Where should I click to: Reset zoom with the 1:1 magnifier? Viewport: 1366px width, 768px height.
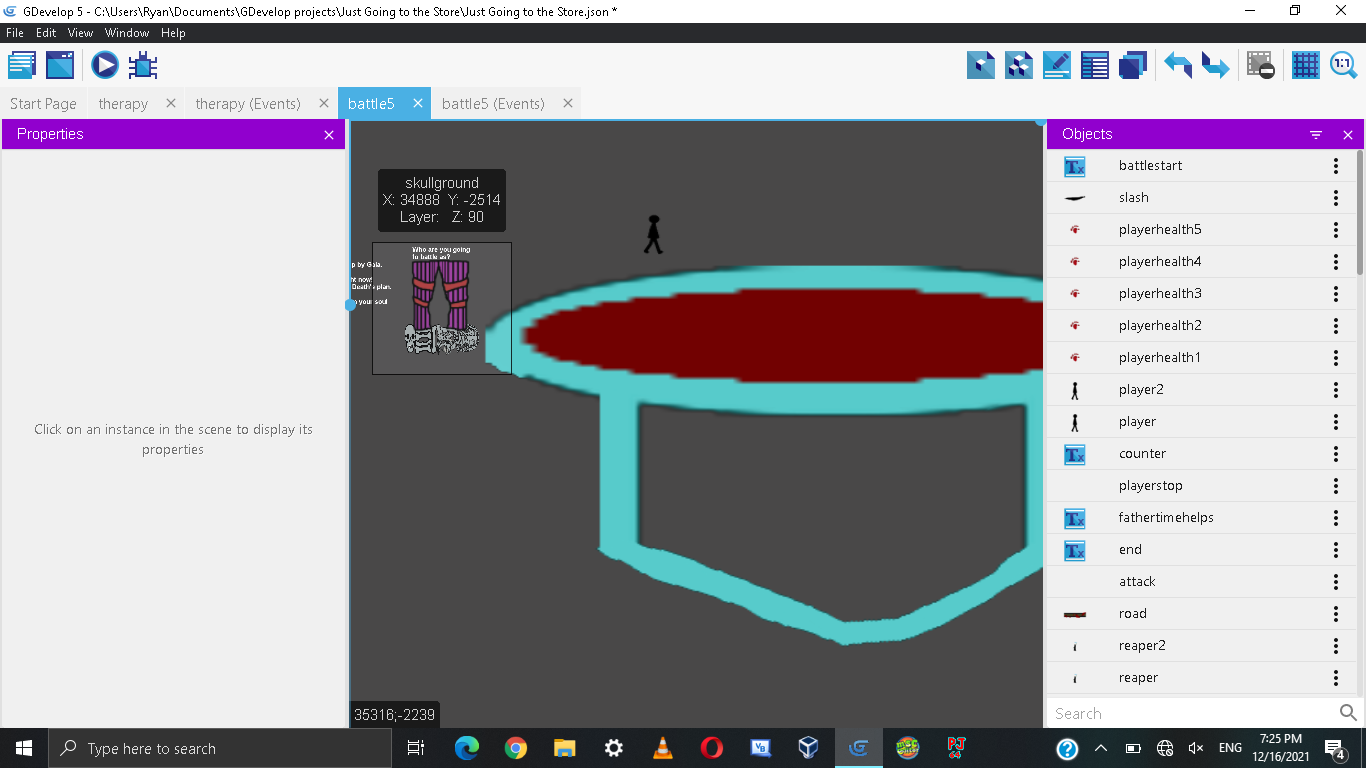[1343, 66]
